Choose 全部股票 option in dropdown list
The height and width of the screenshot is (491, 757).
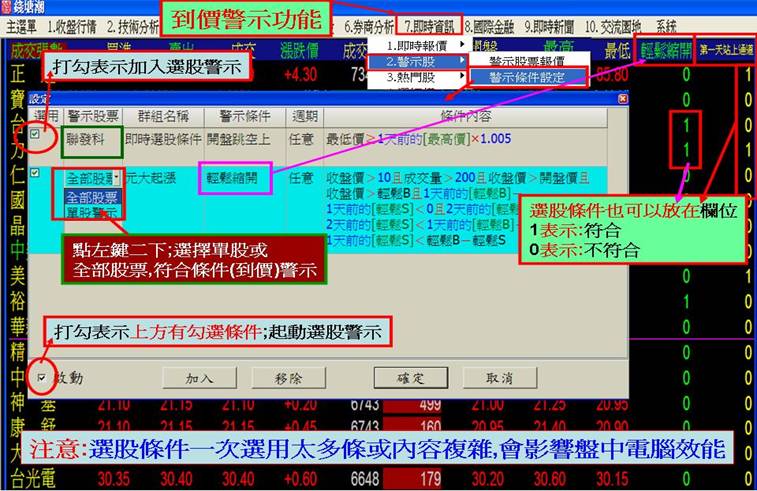tap(92, 197)
